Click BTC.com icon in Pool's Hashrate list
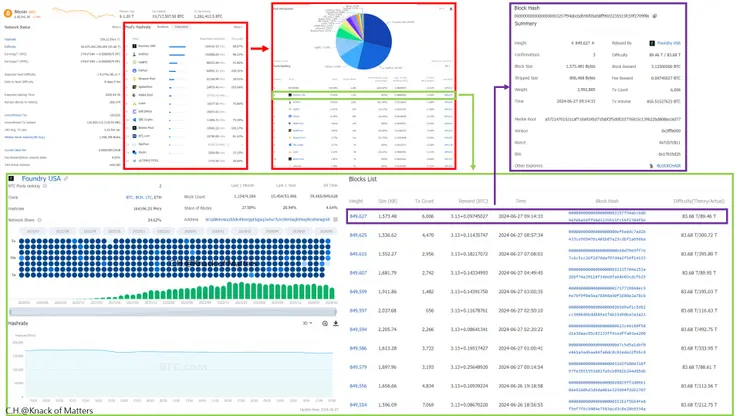 click(x=135, y=136)
